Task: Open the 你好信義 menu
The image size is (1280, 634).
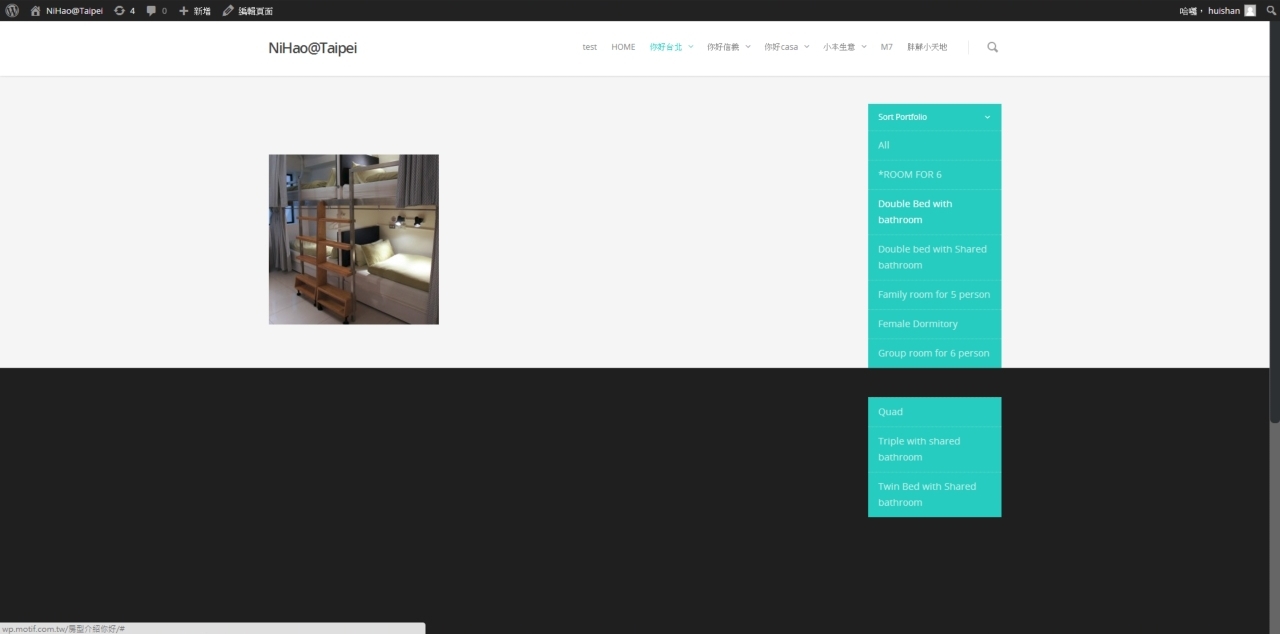Action: (723, 47)
